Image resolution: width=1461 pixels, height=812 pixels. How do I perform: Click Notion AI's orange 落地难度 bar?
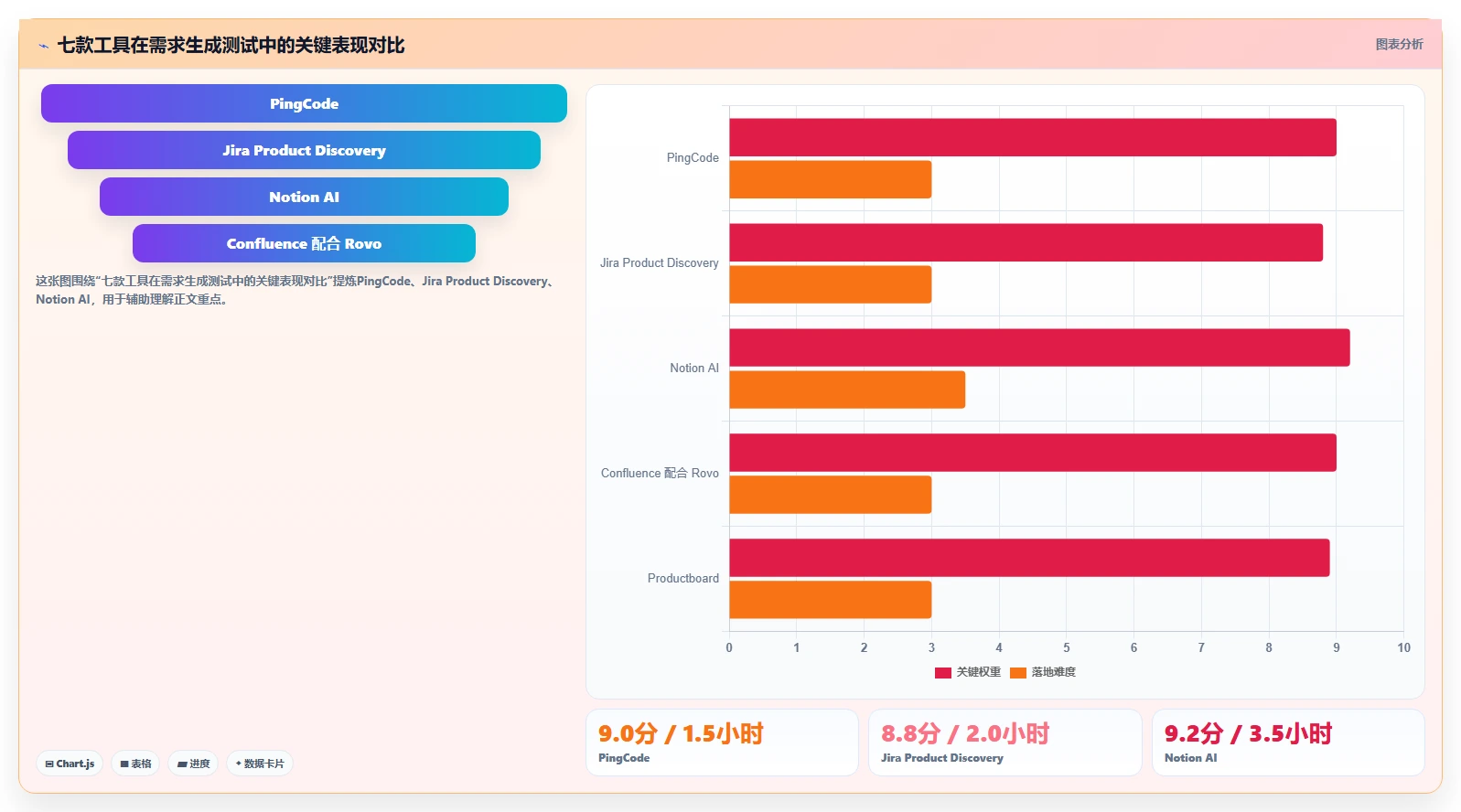tap(847, 390)
